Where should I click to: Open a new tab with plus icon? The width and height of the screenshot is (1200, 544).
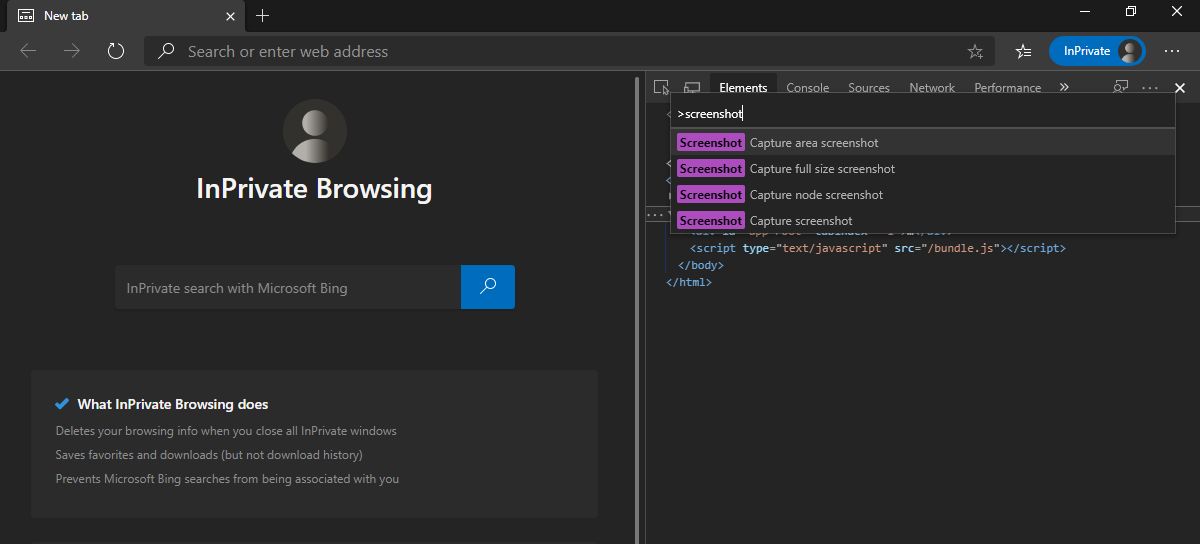[263, 16]
